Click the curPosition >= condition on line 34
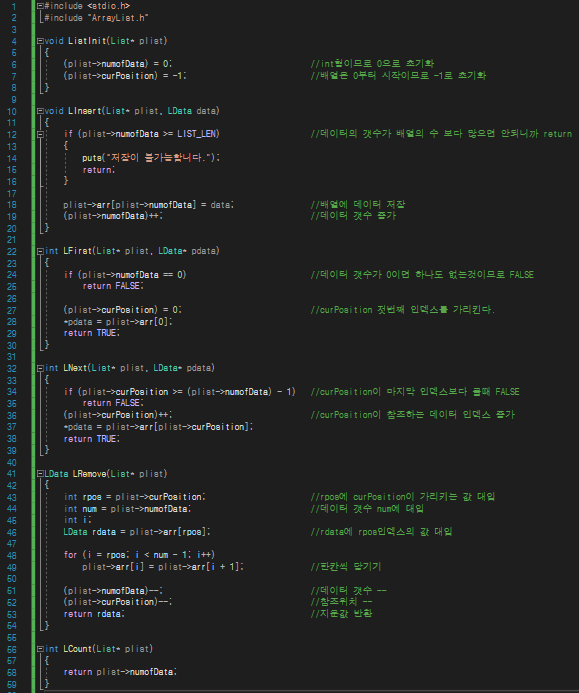 [x=187, y=392]
